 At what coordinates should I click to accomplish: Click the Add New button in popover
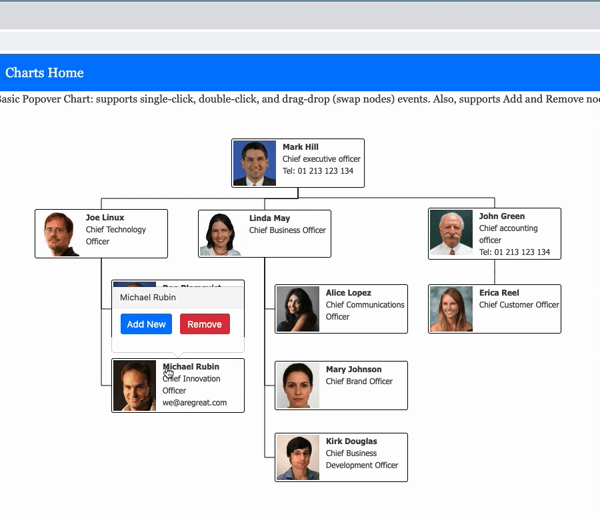pyautogui.click(x=146, y=324)
